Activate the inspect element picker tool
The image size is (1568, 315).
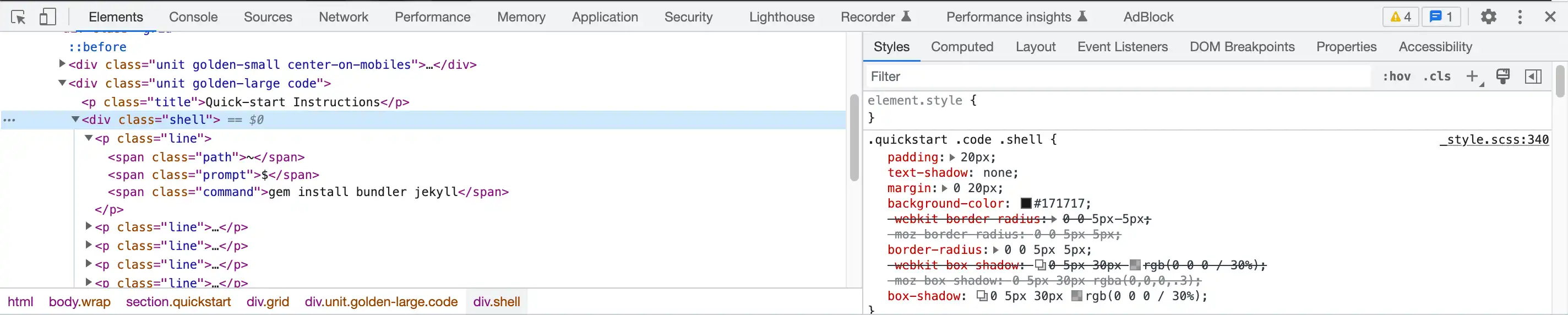[x=18, y=17]
